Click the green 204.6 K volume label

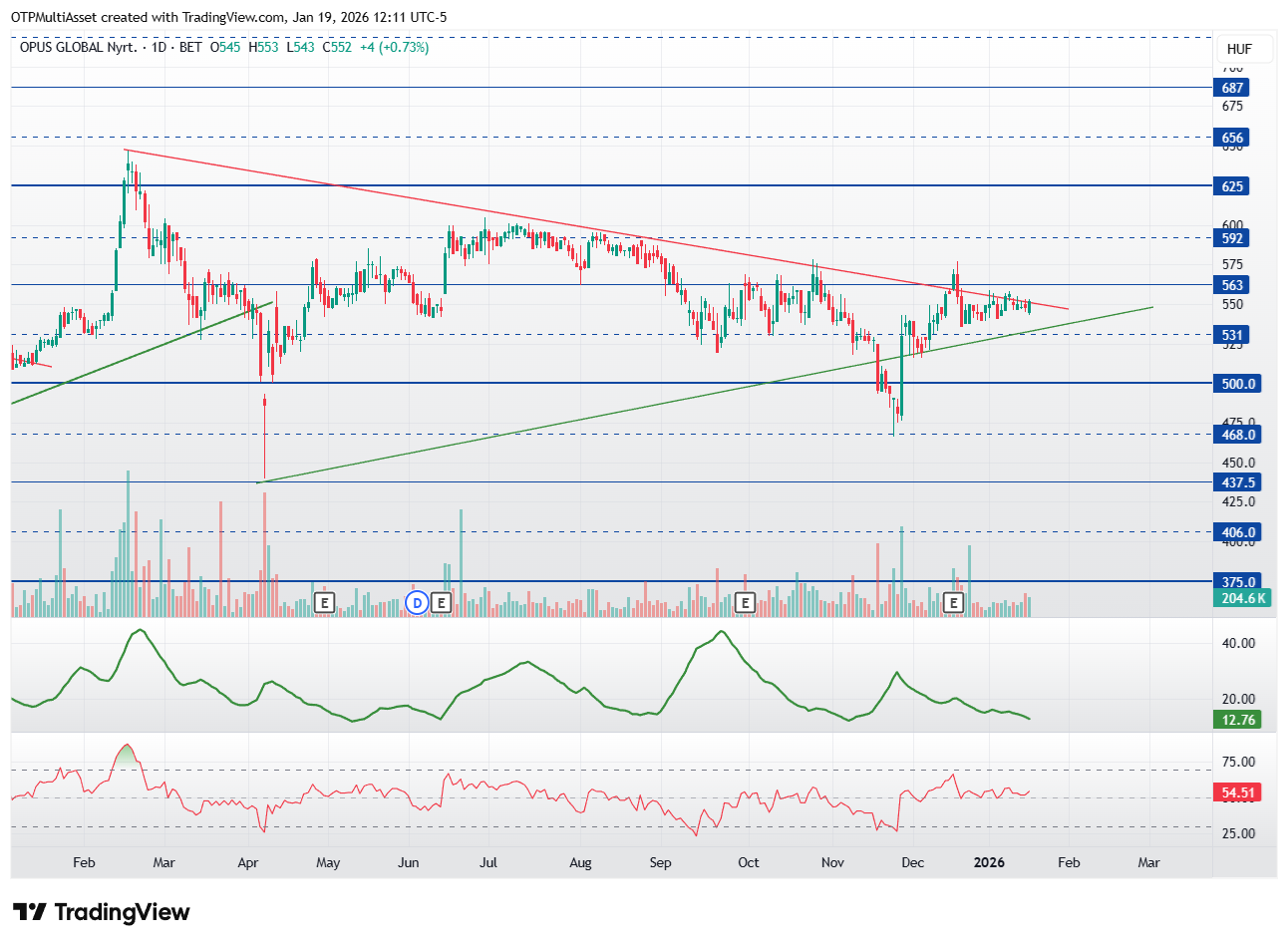pos(1242,598)
